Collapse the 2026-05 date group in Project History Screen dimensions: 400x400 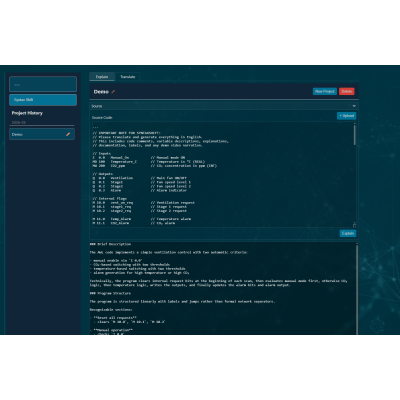pyautogui.click(x=19, y=122)
